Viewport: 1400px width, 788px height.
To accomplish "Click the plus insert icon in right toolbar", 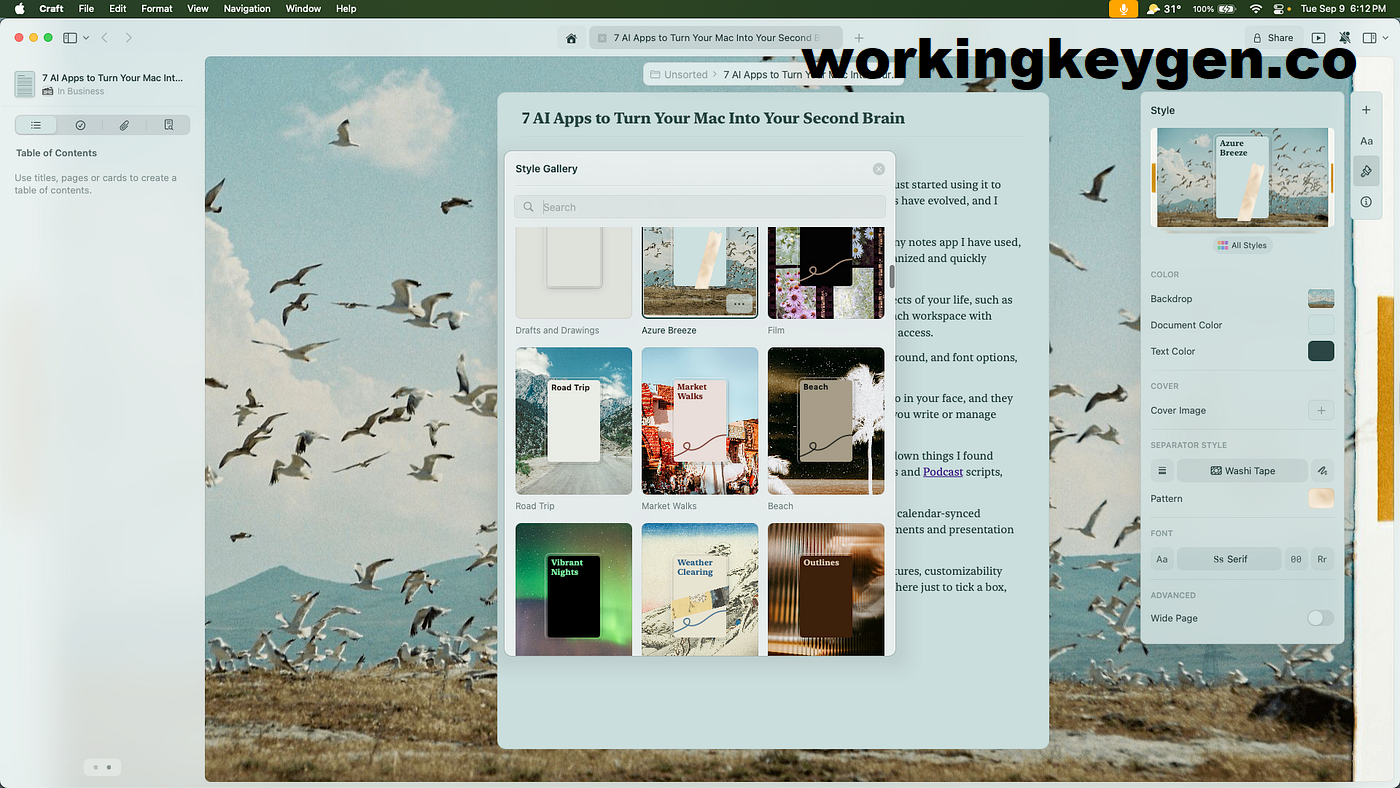I will pos(1366,110).
